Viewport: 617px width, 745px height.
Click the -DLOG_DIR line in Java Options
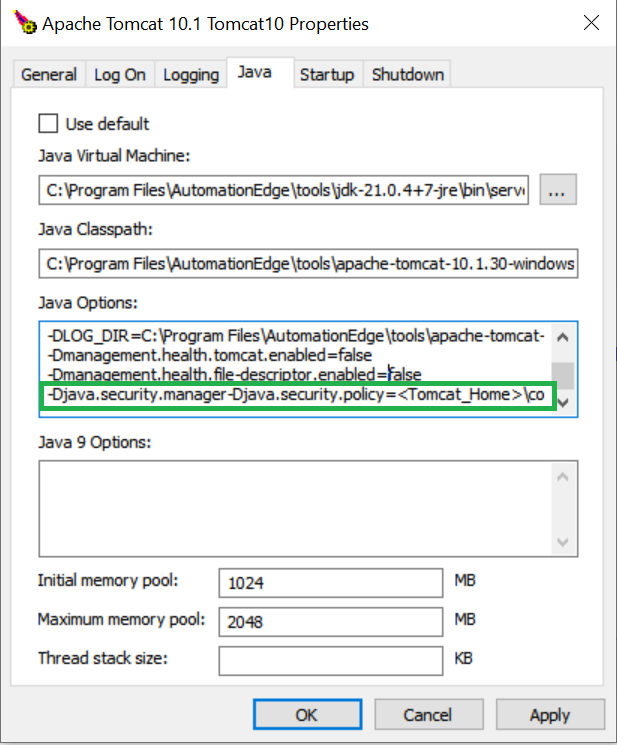pyautogui.click(x=295, y=336)
